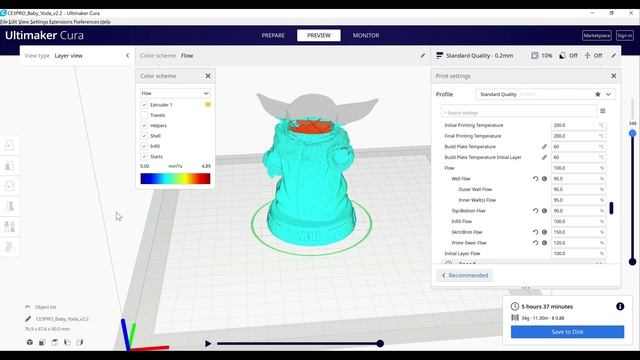This screenshot has width=640, height=360.
Task: Click formula icon beside Skirt/Brim Flow
Action: (544, 232)
